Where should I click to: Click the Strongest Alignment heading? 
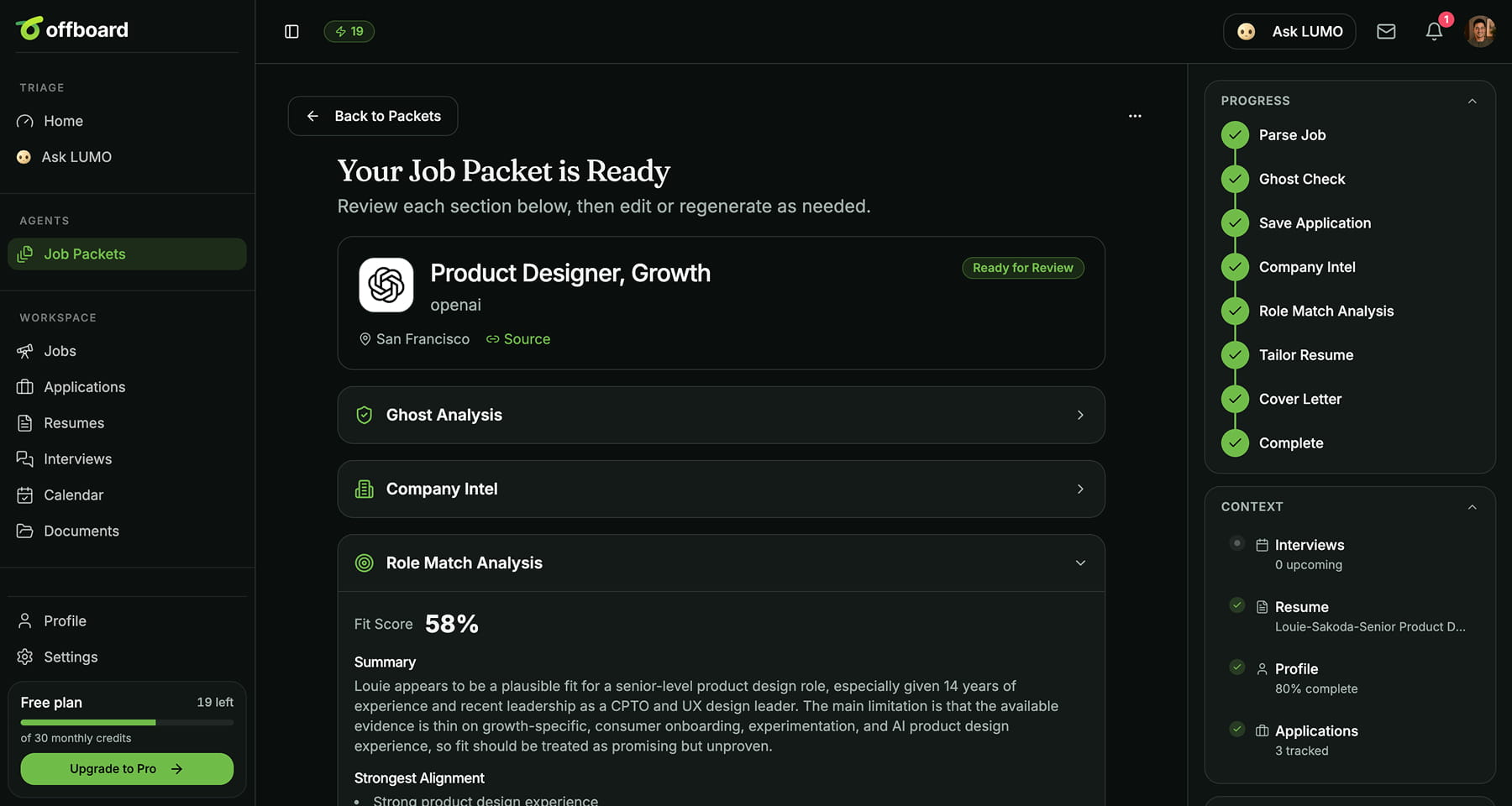click(419, 778)
